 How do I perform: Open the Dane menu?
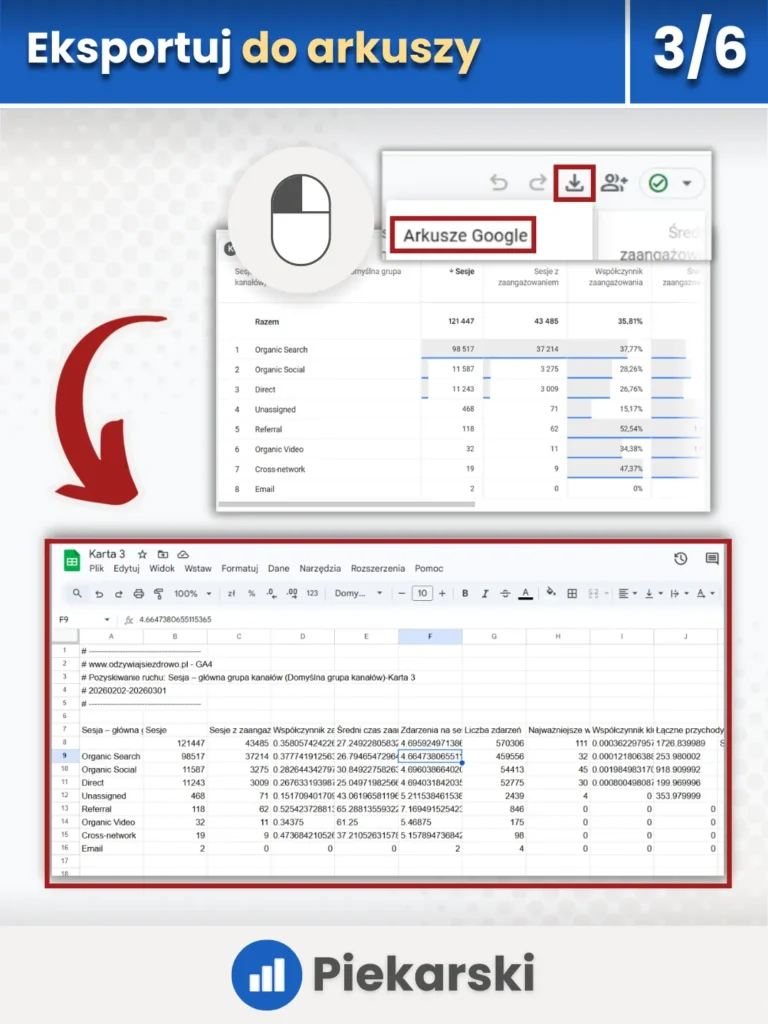point(279,569)
